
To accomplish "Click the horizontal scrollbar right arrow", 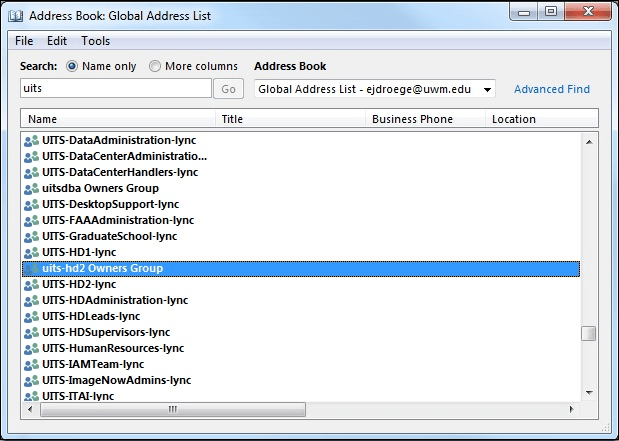I will [x=571, y=409].
